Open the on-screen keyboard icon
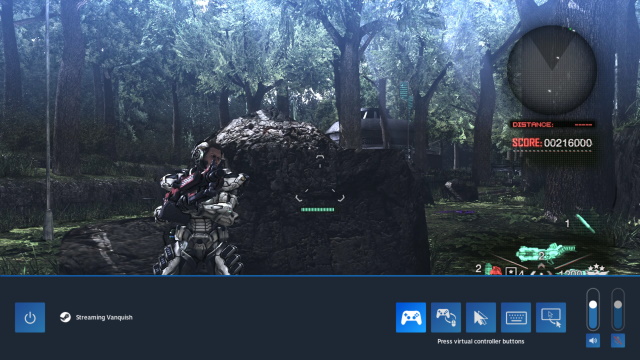 (x=516, y=317)
